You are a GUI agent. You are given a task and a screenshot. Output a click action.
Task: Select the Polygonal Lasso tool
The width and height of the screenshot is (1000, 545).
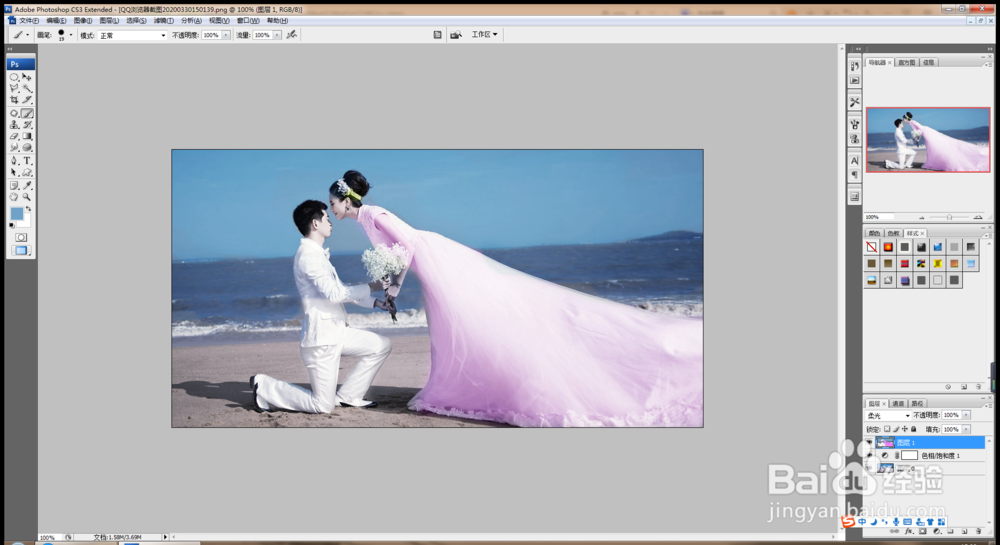pos(14,88)
